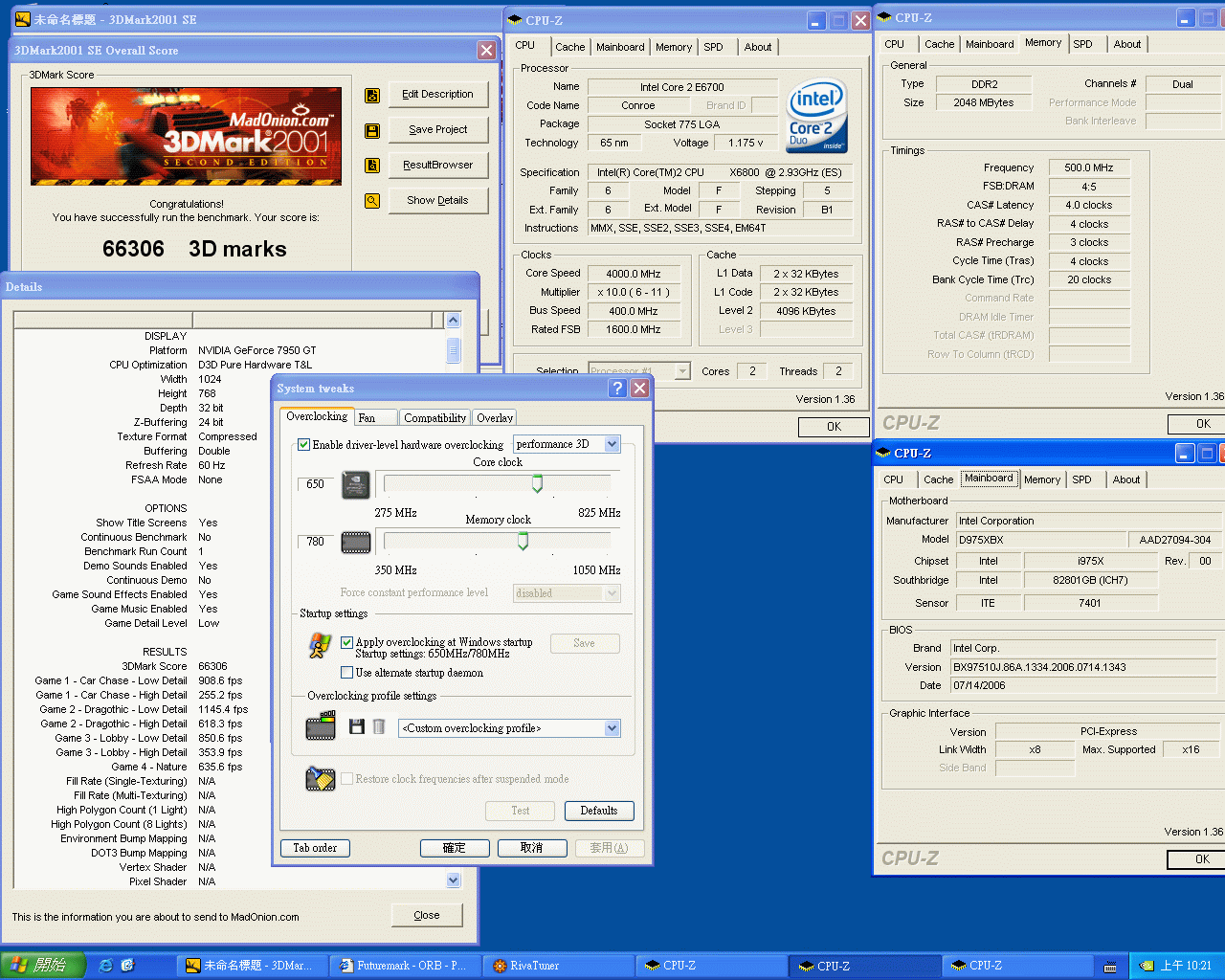1225x980 pixels.
Task: Toggle Apply overclocking at Windows startup
Action: point(347,643)
